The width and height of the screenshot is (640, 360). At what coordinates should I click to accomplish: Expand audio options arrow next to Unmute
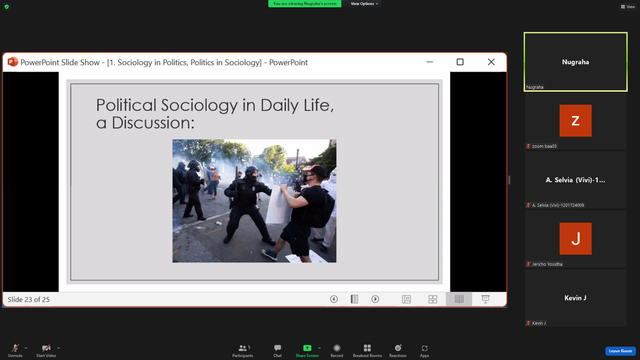26,348
